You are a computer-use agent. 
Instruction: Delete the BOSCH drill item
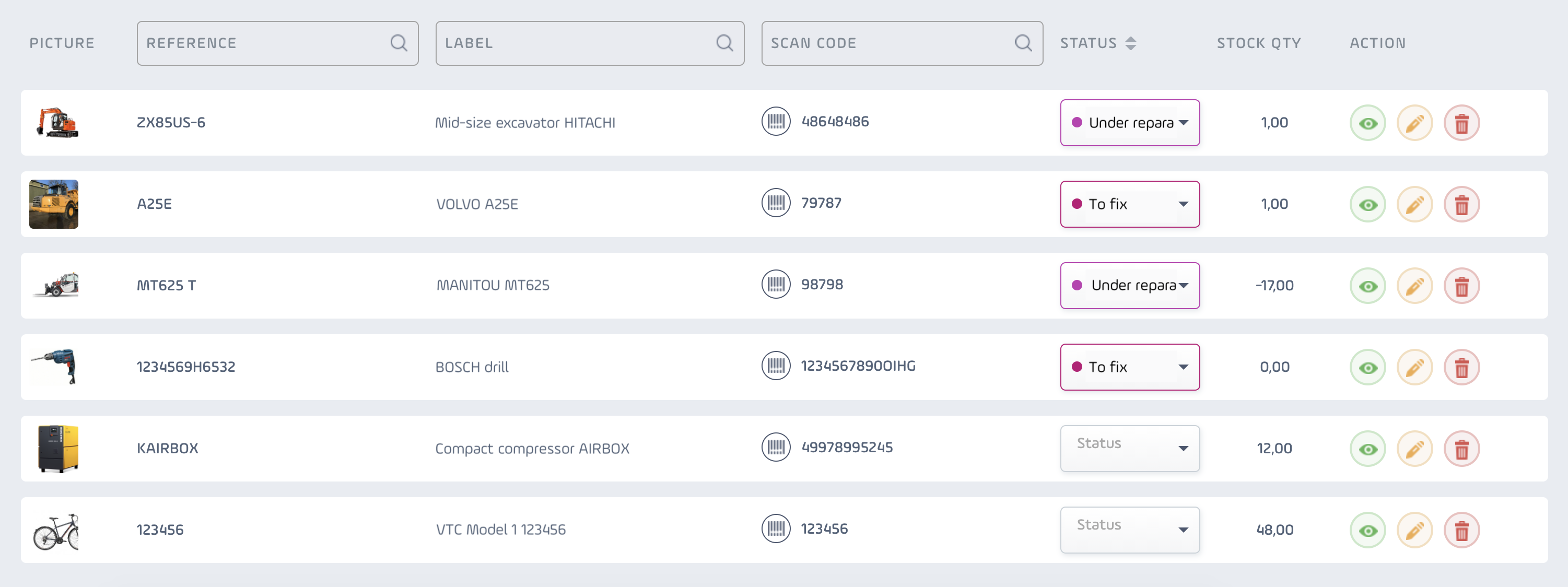[1461, 368]
